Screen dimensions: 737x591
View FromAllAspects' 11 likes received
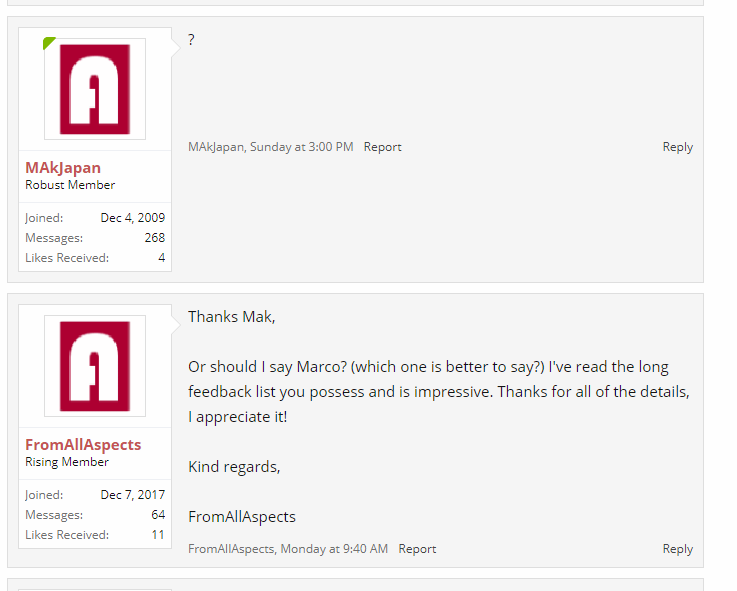[158, 535]
